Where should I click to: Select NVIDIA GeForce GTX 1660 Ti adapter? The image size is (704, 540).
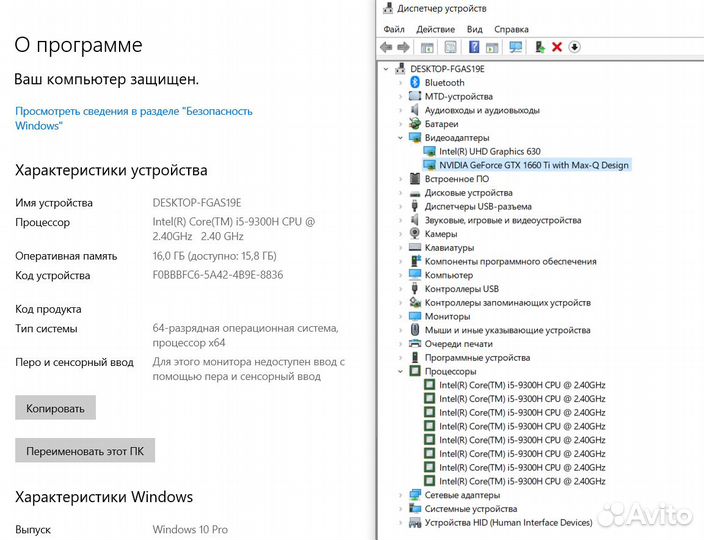(533, 165)
